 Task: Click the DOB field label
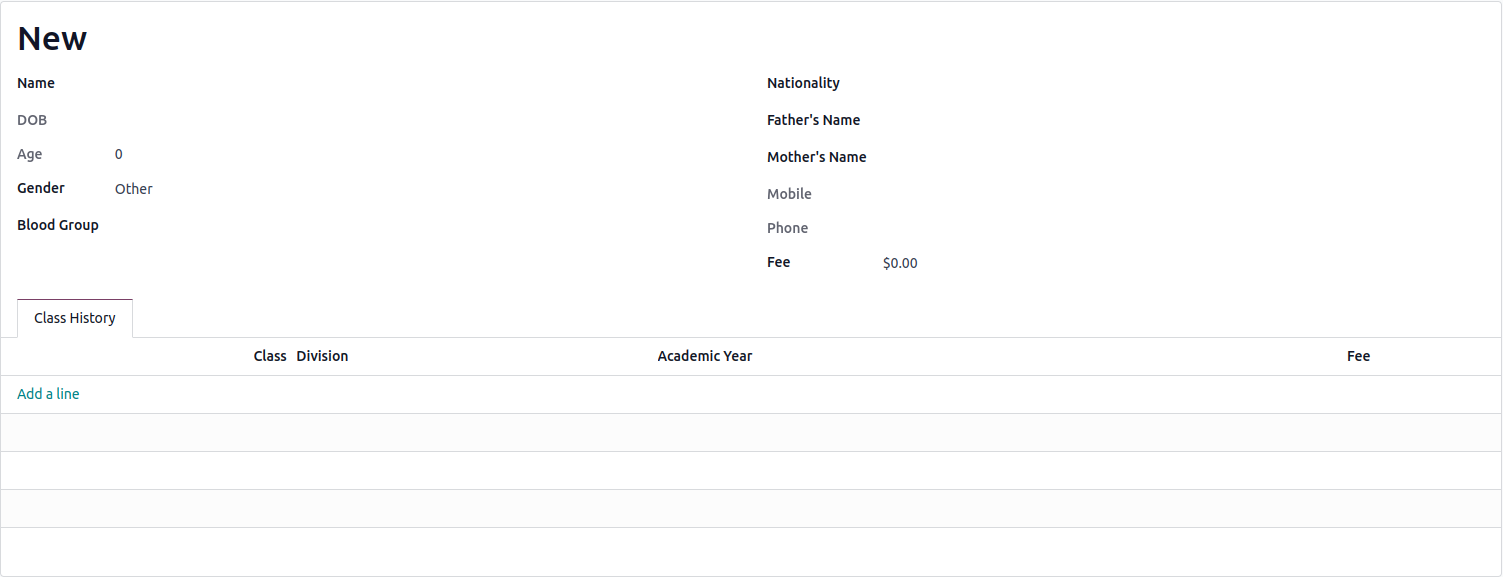click(x=32, y=120)
